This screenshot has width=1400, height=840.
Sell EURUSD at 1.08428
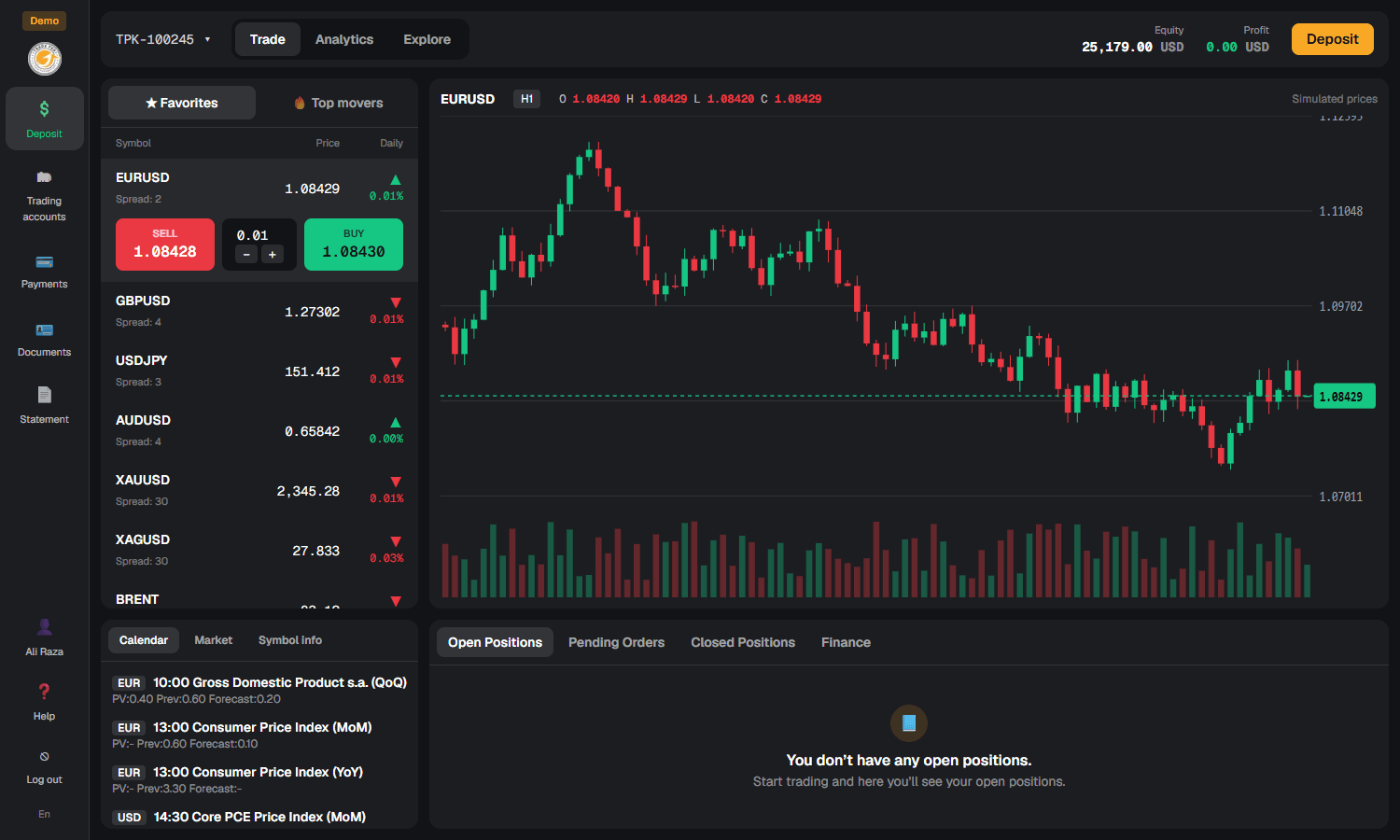coord(165,245)
